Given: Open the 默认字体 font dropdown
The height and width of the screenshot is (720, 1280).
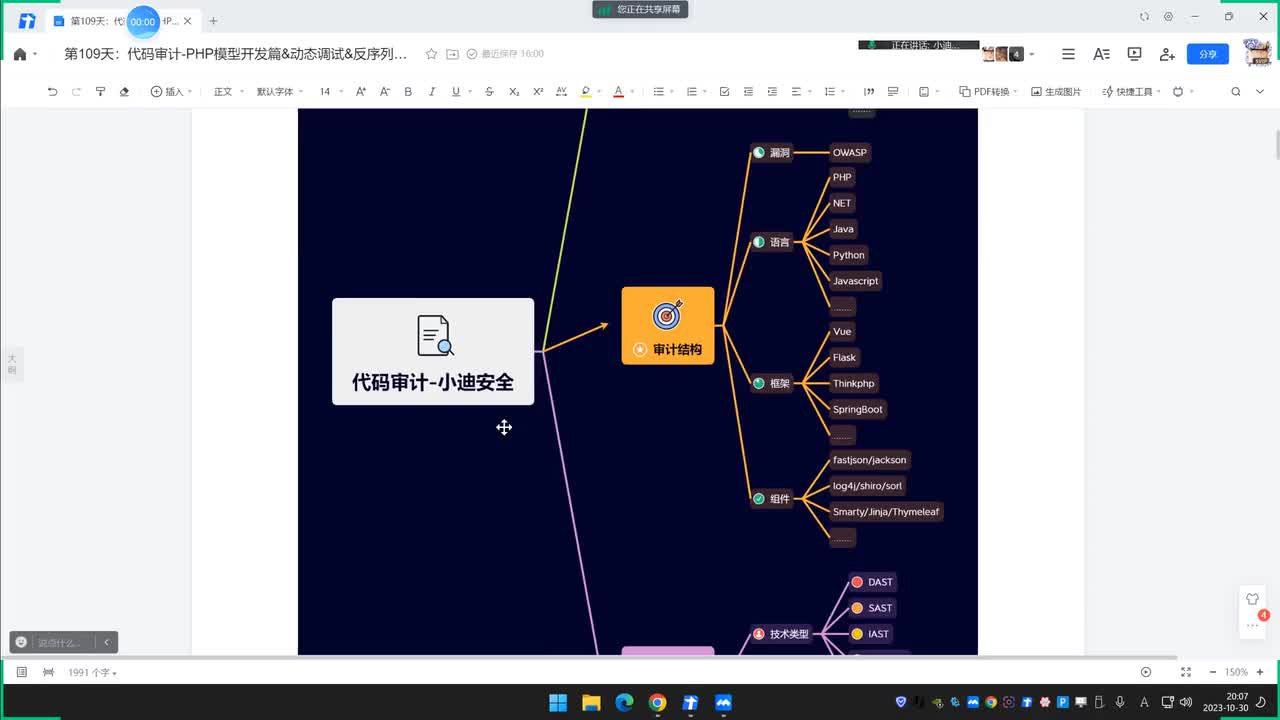Looking at the screenshot, I should click(279, 92).
